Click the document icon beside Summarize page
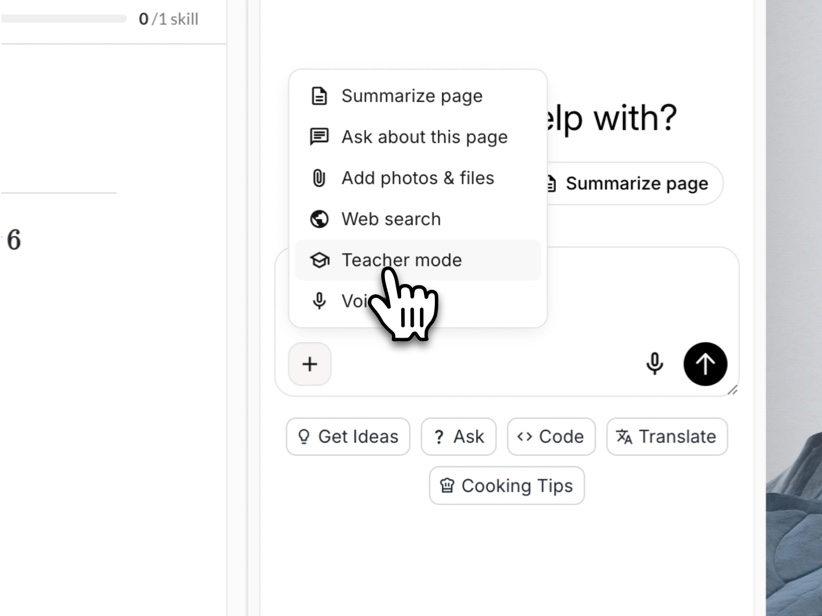Viewport: 822px width, 616px height. pyautogui.click(x=319, y=96)
